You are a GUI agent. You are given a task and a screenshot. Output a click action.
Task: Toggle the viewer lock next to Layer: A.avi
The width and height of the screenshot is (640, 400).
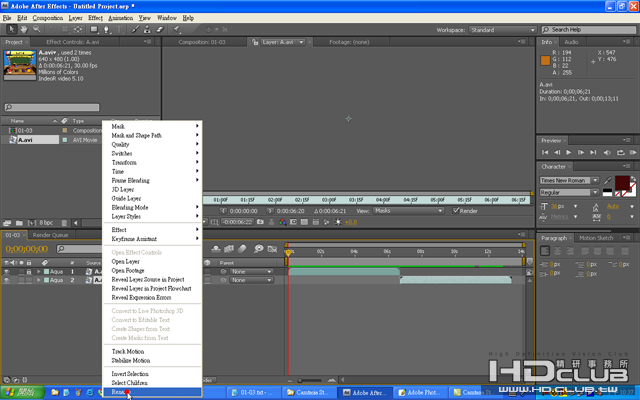255,42
